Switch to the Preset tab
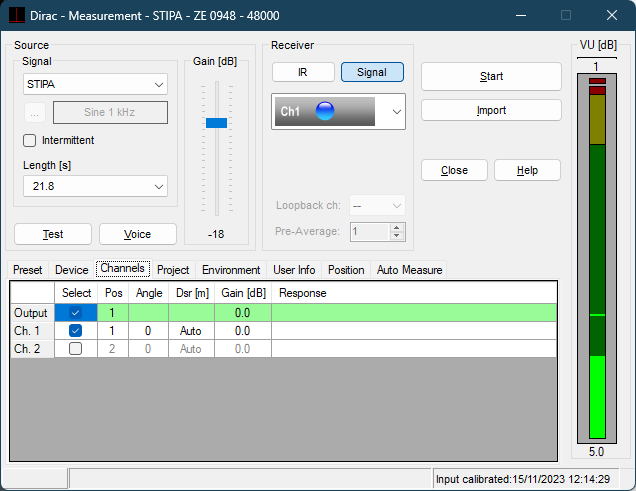This screenshot has width=636, height=491. [28, 270]
